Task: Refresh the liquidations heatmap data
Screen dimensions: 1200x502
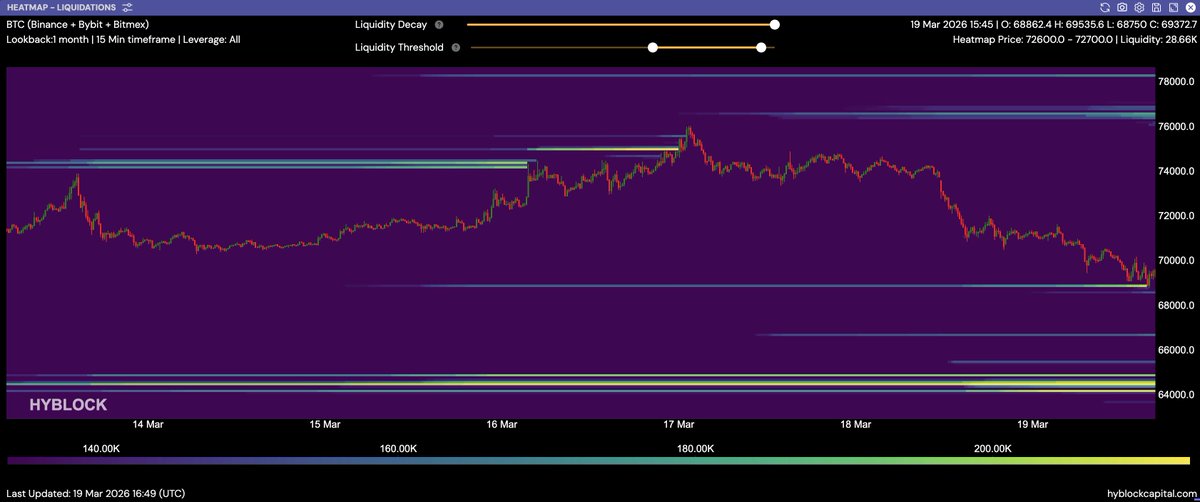Action: (x=1105, y=7)
